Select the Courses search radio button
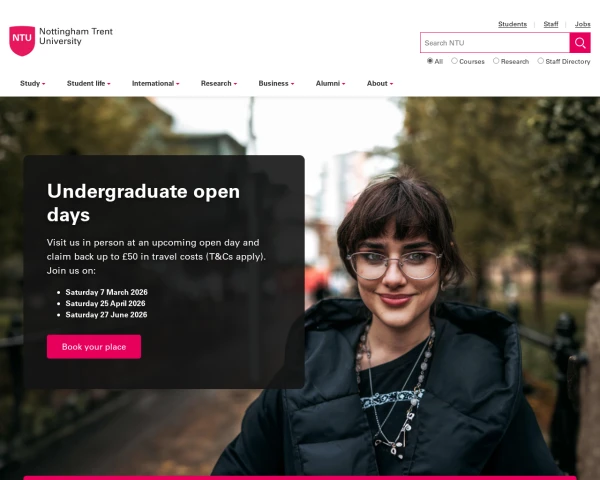Viewport: 600px width, 480px height. [x=454, y=61]
